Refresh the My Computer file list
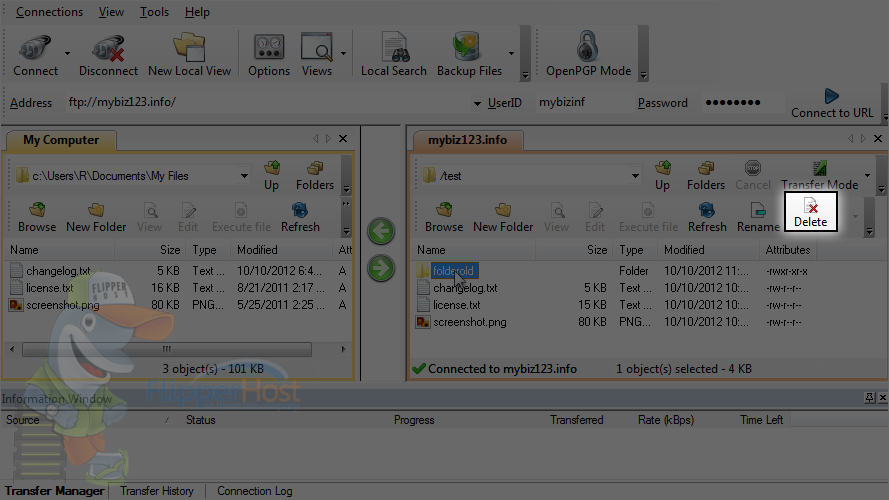Viewport: 889px width, 500px height. (x=300, y=218)
